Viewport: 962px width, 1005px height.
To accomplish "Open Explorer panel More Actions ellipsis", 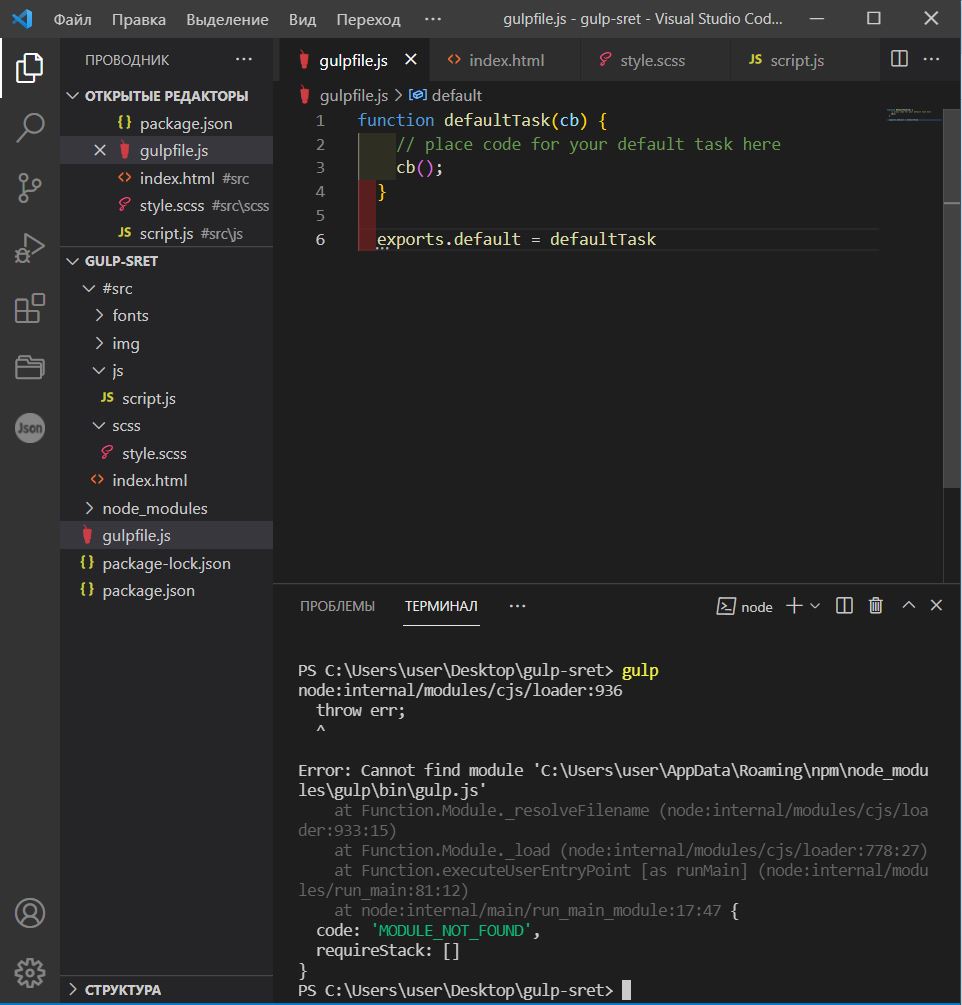I will pyautogui.click(x=244, y=60).
